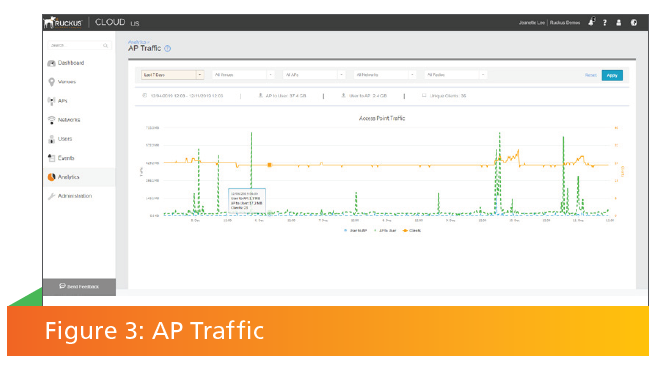Click the blue Apply button
The image size is (657, 369).
[612, 75]
